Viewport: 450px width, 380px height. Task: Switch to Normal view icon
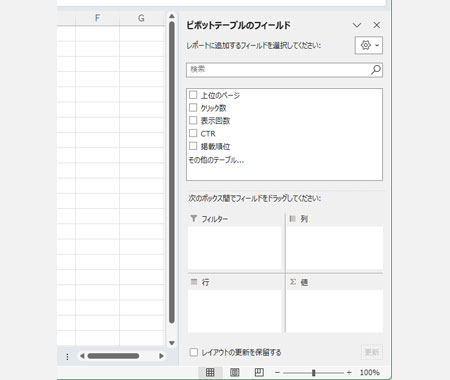(x=210, y=372)
